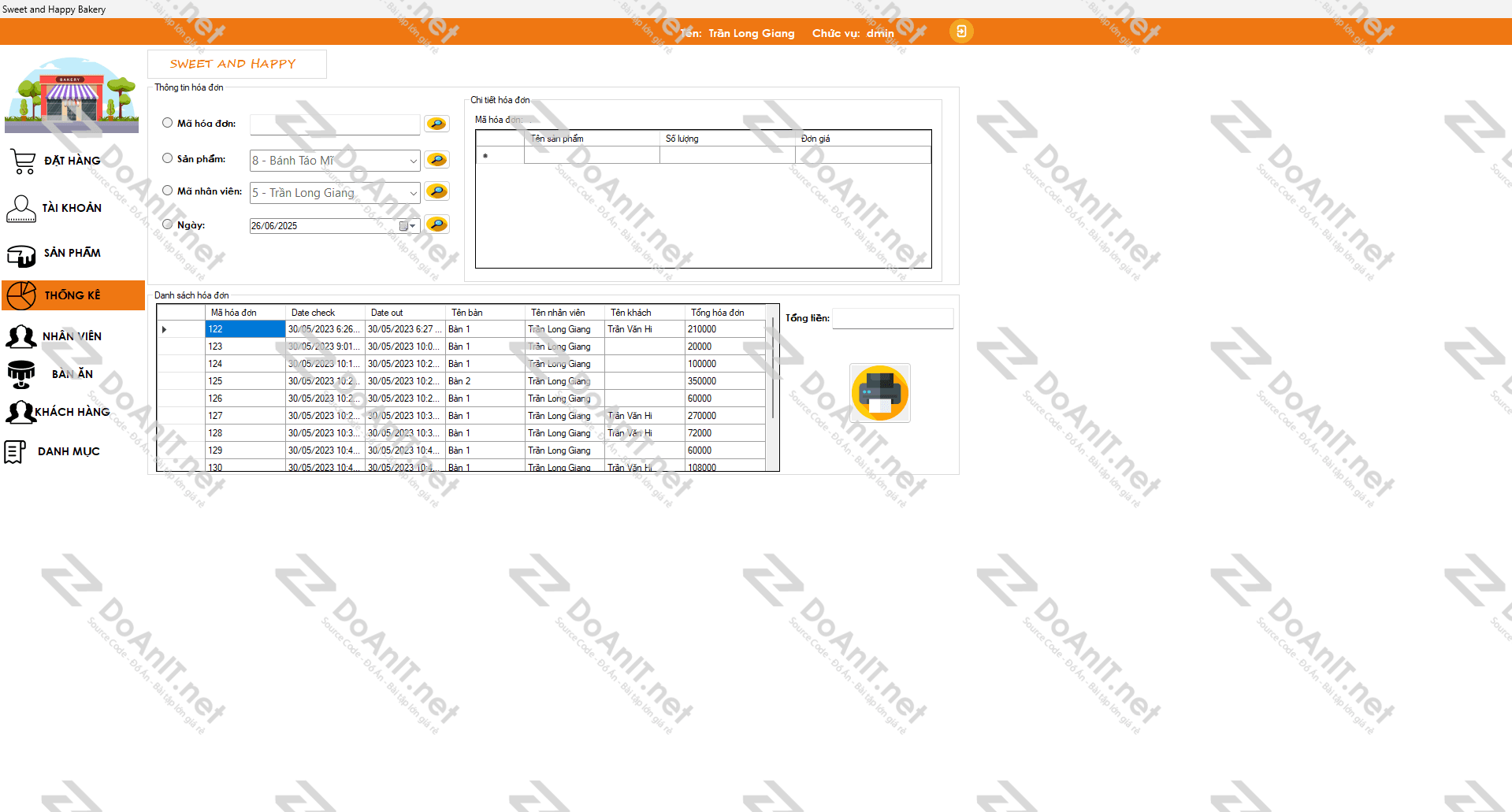Click the KHÁCH HÀNG customer icon
The image size is (1512, 812).
tap(20, 412)
